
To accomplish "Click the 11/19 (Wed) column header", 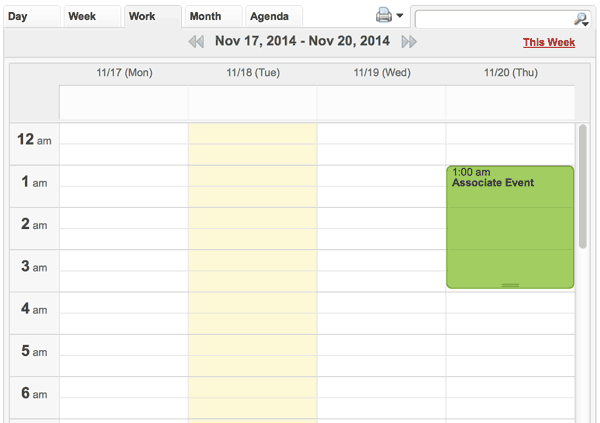I will point(382,73).
